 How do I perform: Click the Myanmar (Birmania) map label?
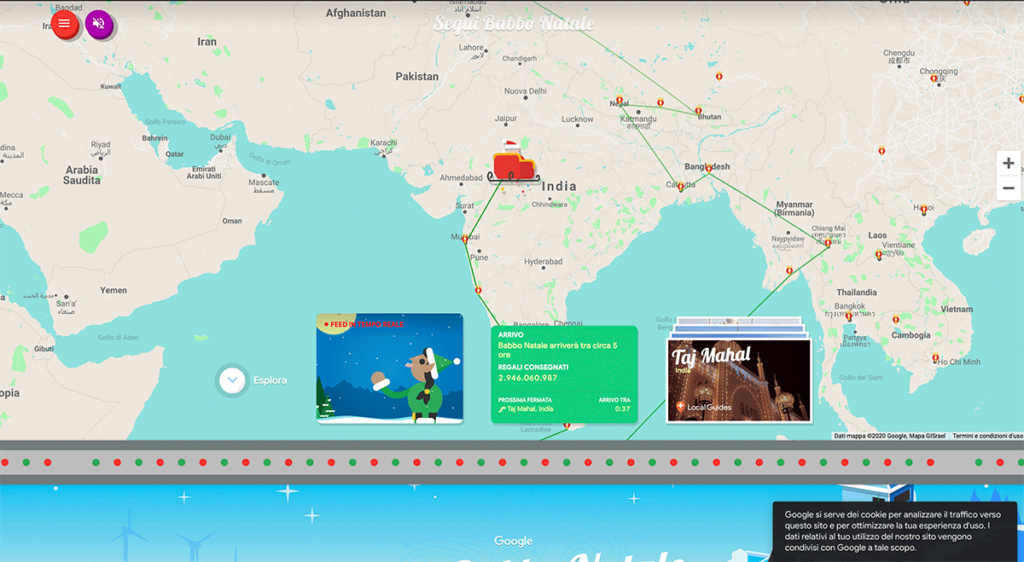(x=794, y=208)
